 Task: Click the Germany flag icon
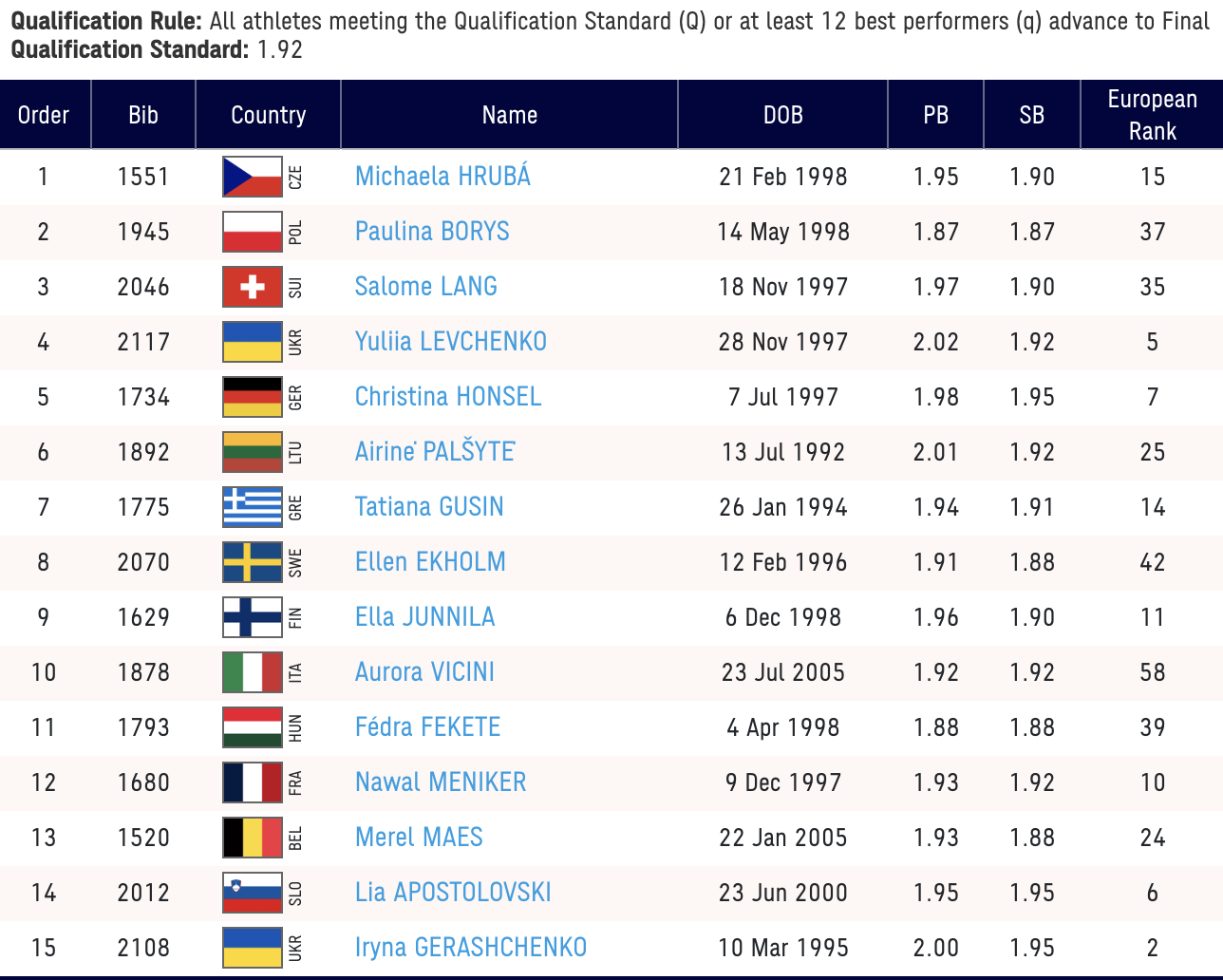tap(253, 397)
